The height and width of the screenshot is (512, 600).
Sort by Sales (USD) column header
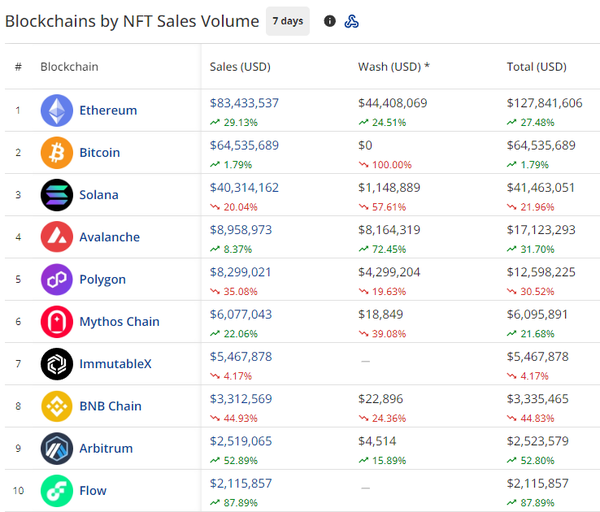point(240,67)
